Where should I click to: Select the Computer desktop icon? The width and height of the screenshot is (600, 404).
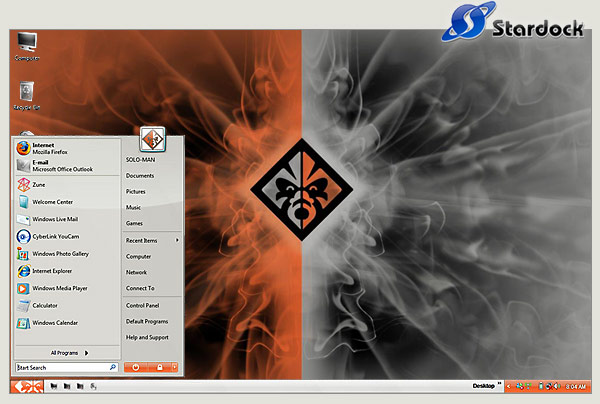click(27, 45)
